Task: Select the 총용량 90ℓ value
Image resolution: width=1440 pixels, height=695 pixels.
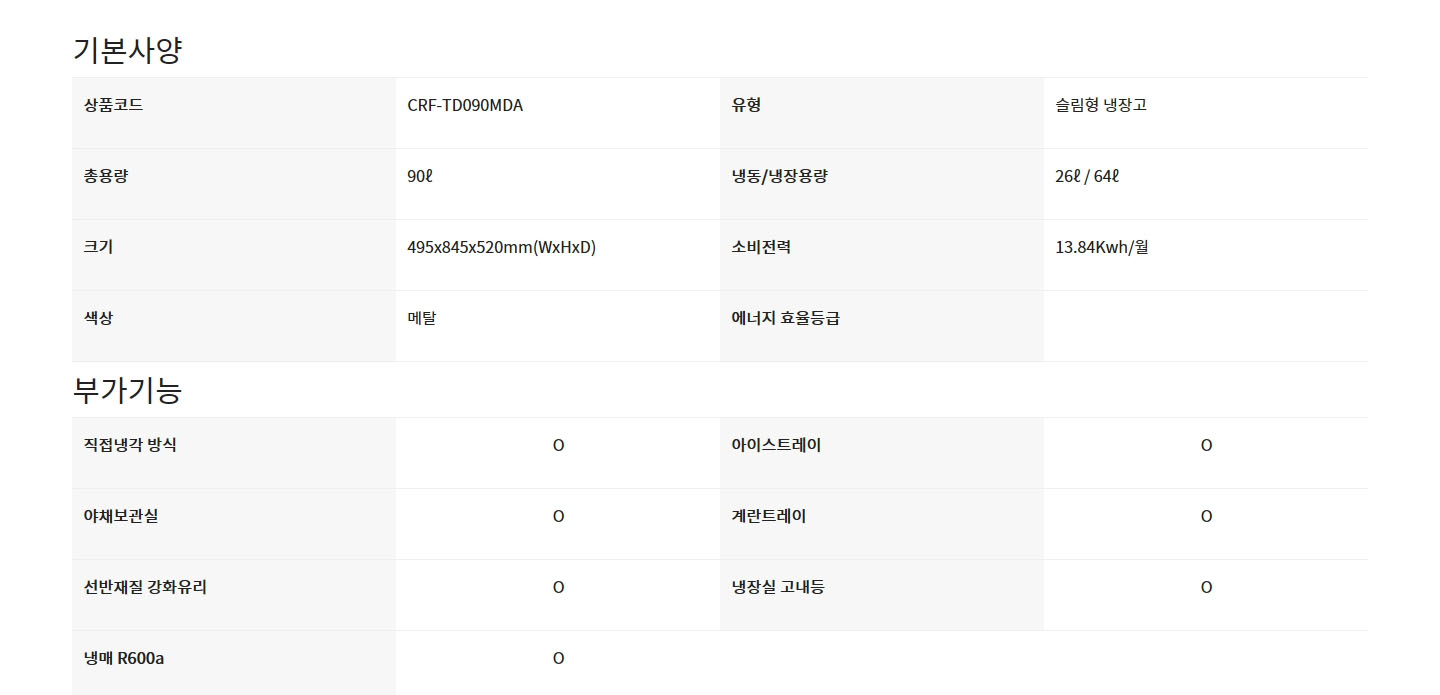Action: 420,176
